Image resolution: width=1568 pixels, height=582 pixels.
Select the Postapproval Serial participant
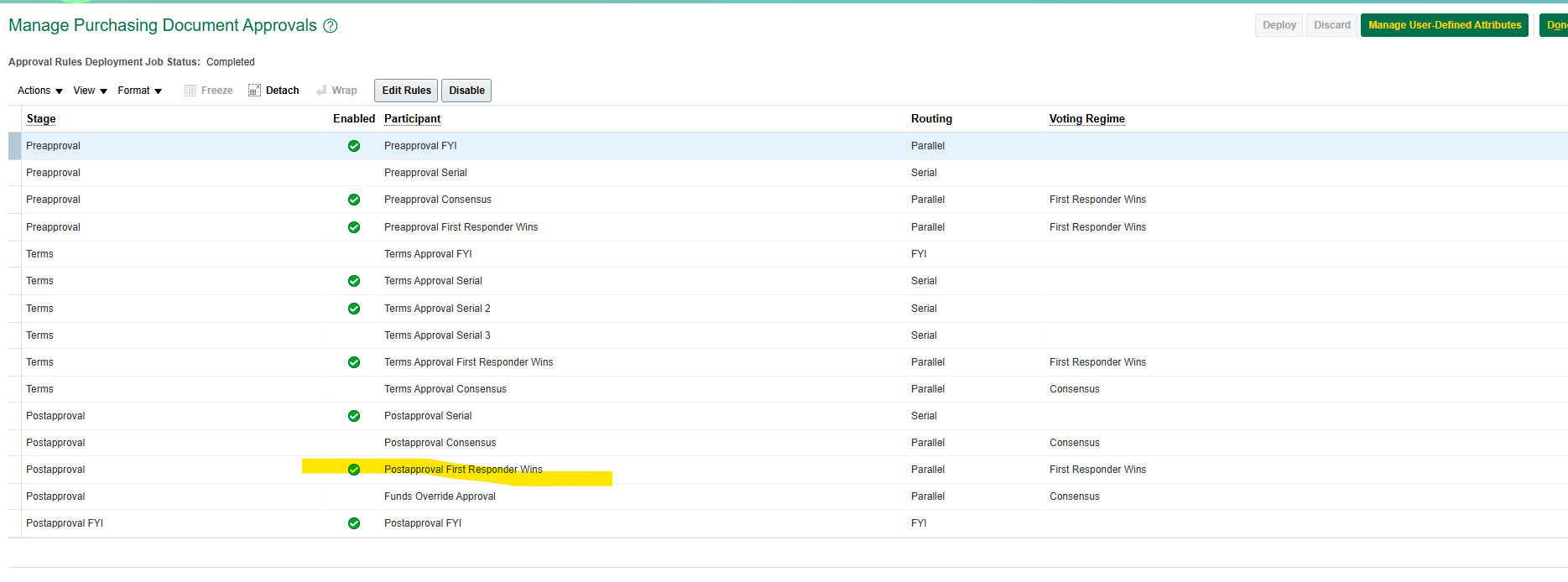click(428, 416)
